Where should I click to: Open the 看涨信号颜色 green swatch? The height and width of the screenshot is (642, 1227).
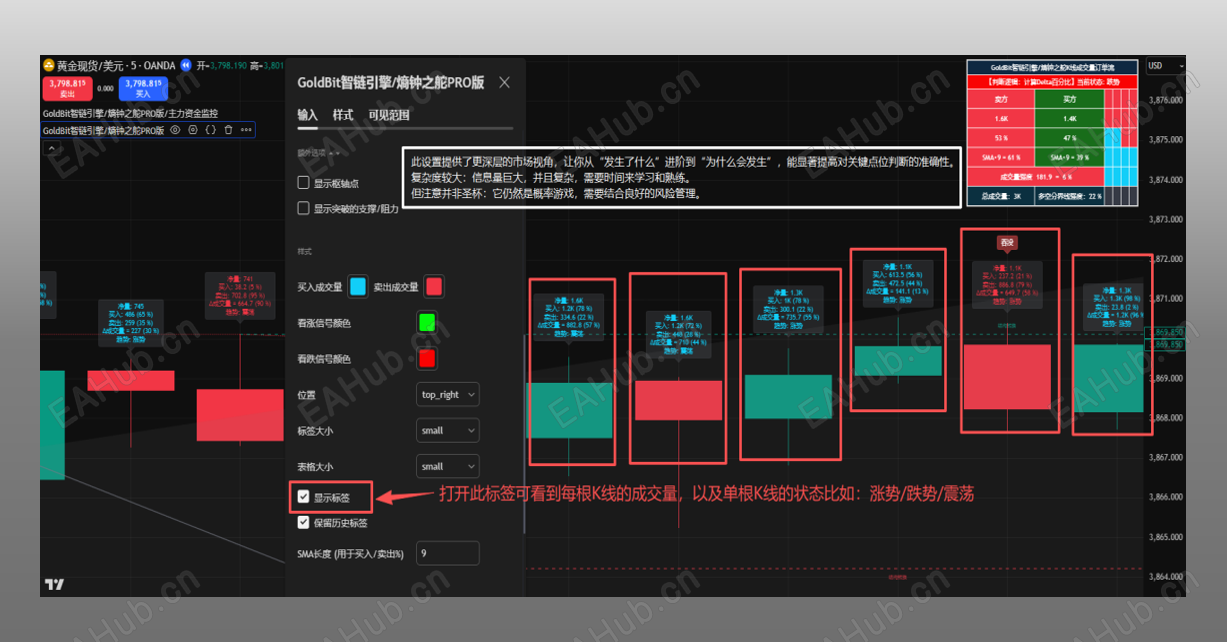427,323
